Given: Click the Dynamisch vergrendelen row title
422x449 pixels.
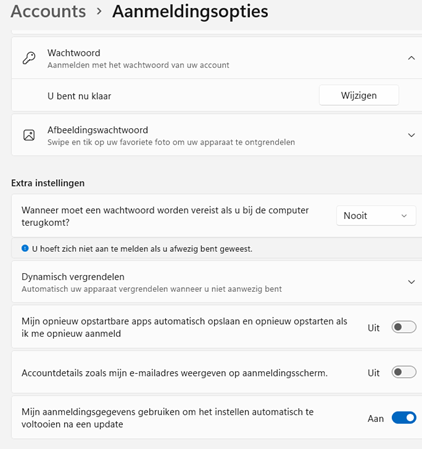Looking at the screenshot, I should [x=73, y=277].
